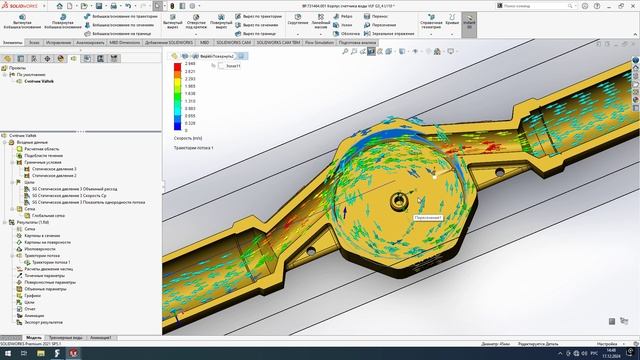Select Бобышка/основание по сечениям loft
Image resolution: width=640 pixels, height=360 pixels.
tap(119, 25)
